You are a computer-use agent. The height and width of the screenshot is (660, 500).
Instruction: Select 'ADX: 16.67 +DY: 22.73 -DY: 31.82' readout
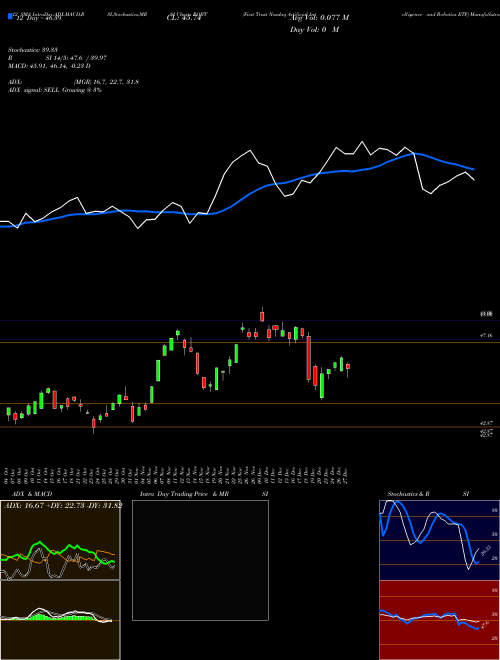(63, 506)
